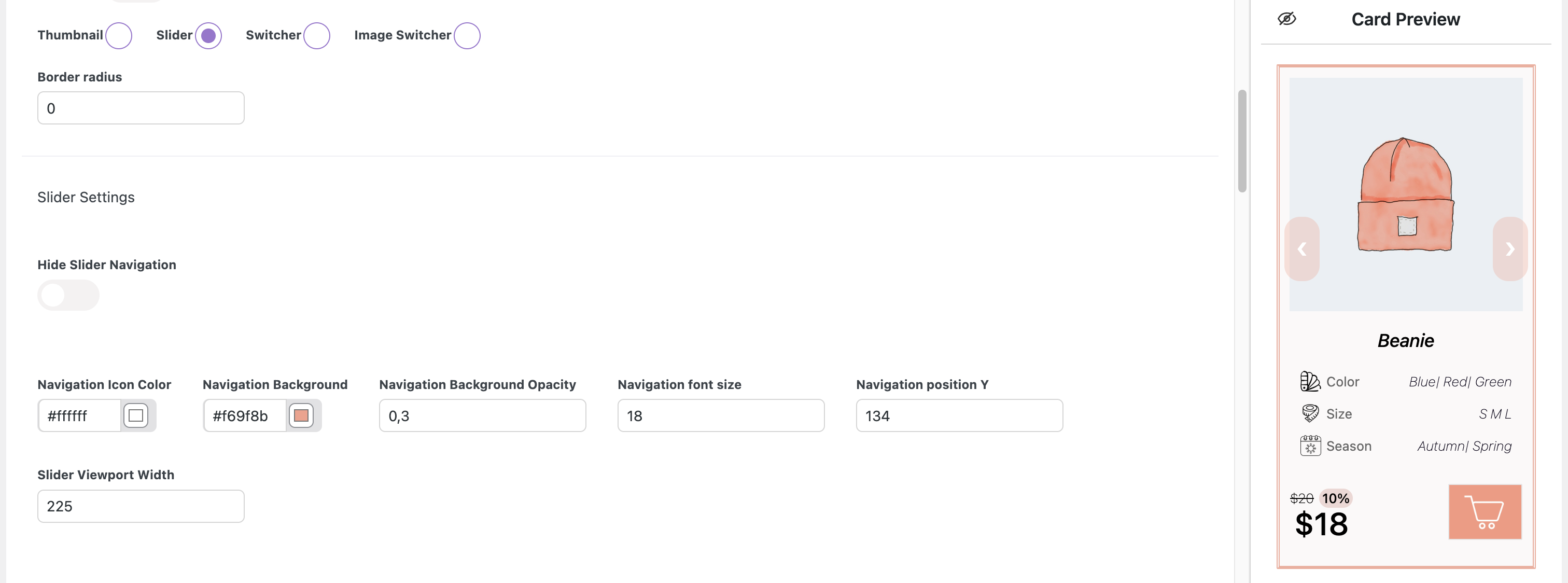Click the Border radius input field
The width and height of the screenshot is (1568, 583).
(141, 108)
